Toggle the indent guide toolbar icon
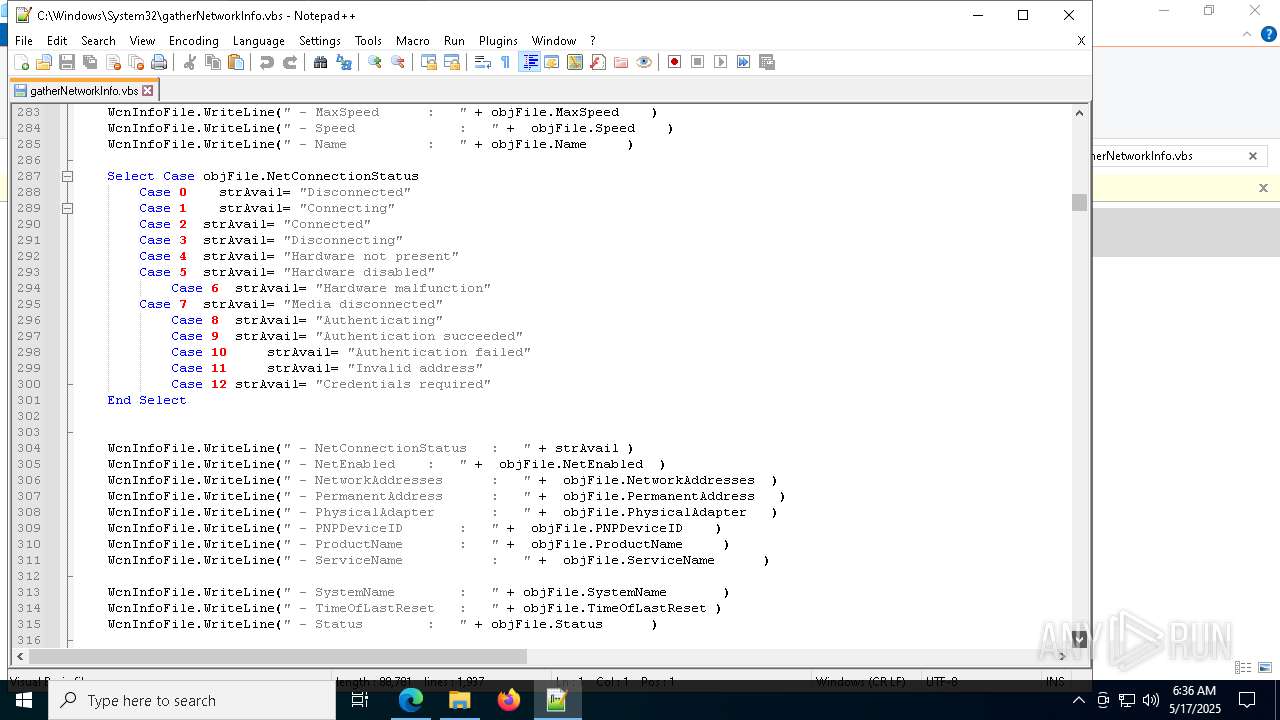The image size is (1280, 720). click(x=530, y=62)
